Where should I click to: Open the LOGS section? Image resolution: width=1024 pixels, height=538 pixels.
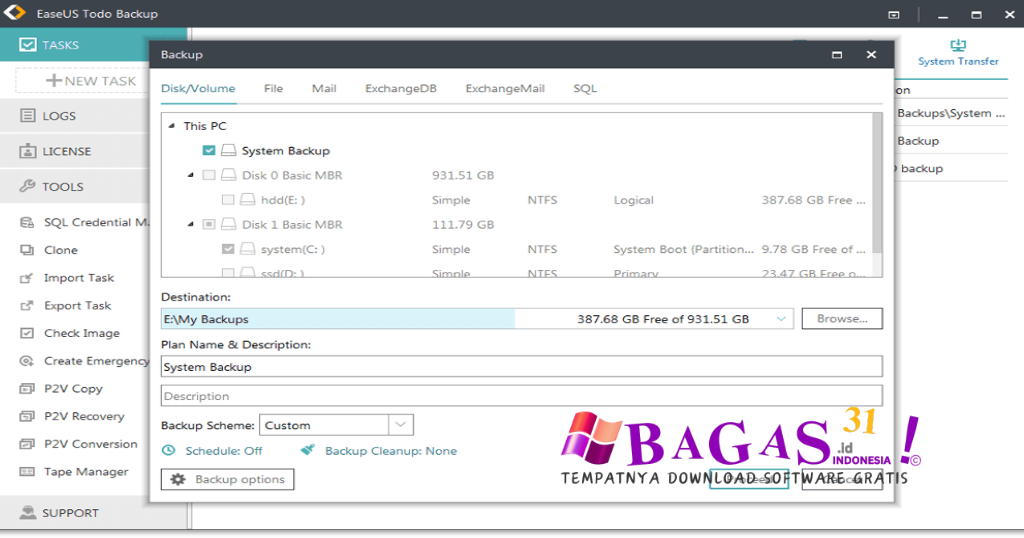pos(74,116)
